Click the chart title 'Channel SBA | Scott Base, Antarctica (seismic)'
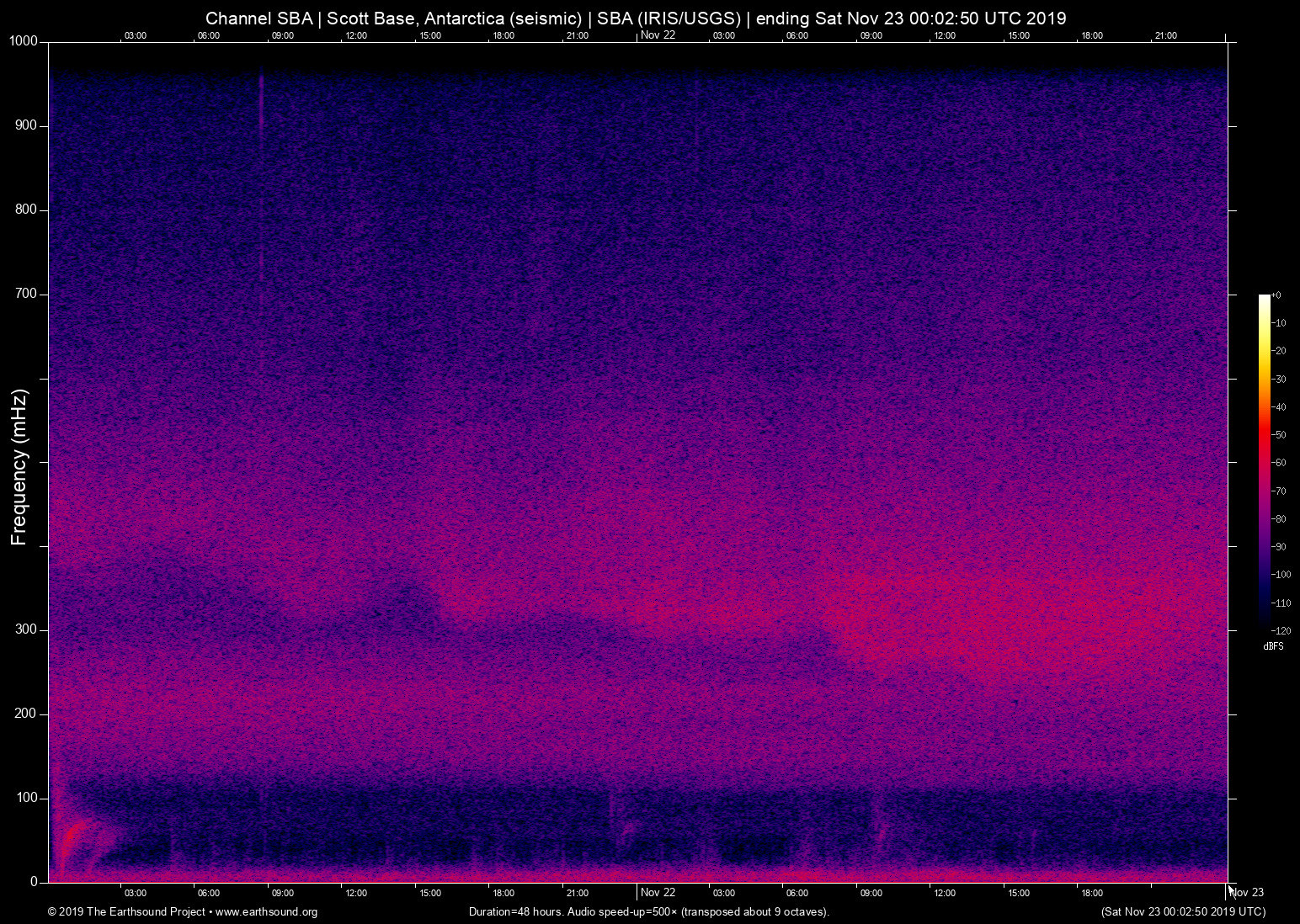1300x924 pixels. (393, 19)
